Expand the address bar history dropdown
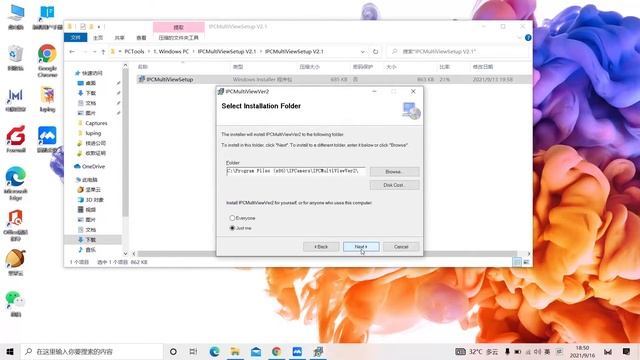 (x=362, y=51)
